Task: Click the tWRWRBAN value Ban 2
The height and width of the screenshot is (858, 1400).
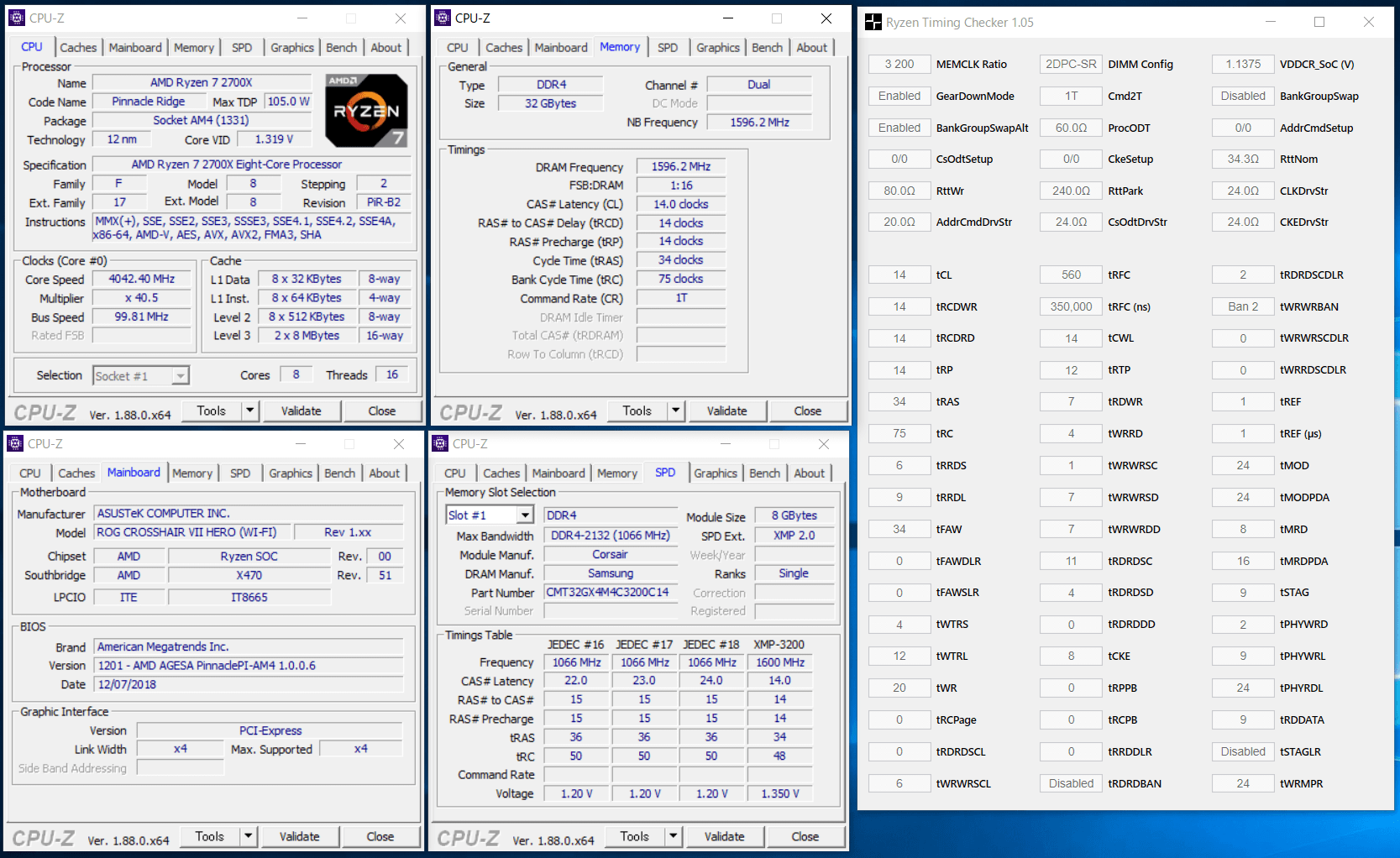Action: (1243, 306)
